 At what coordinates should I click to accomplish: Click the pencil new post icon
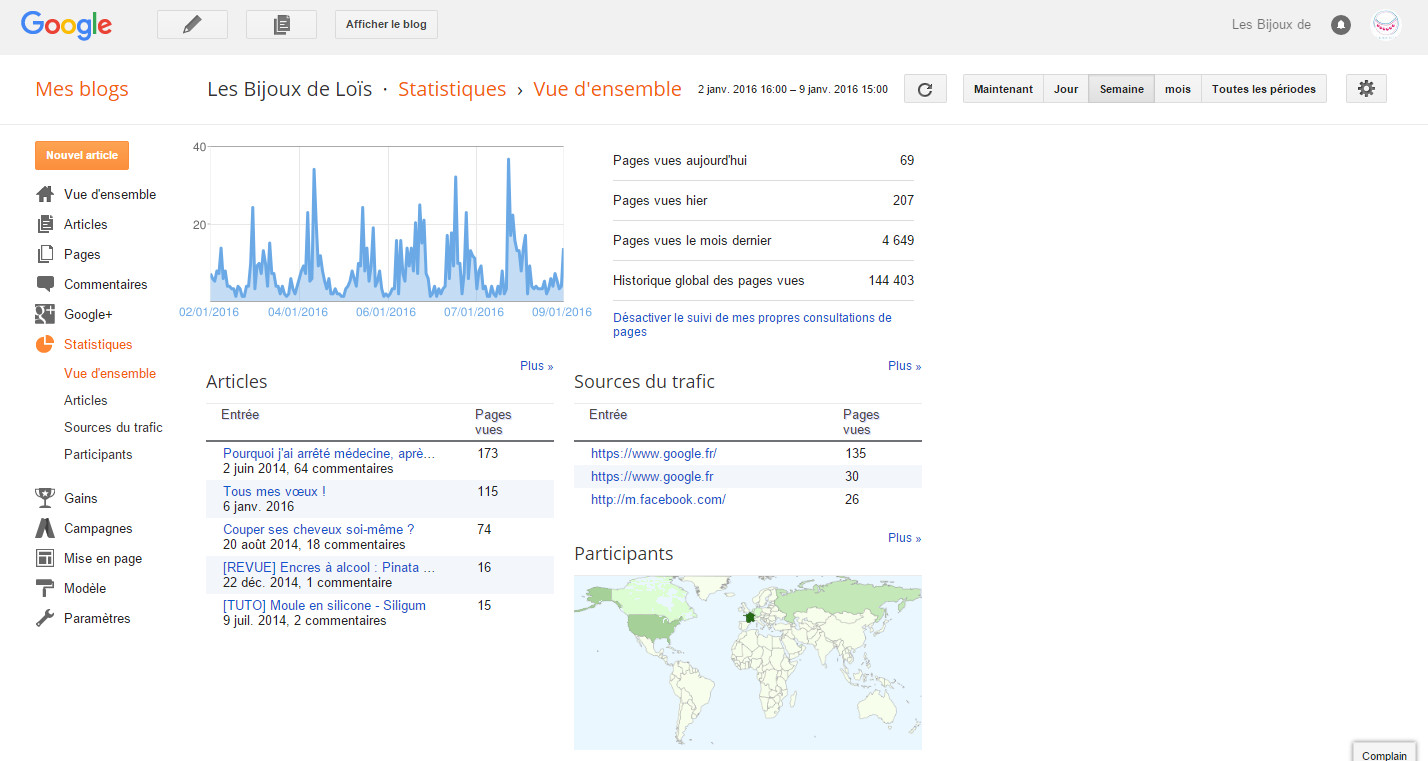click(192, 25)
